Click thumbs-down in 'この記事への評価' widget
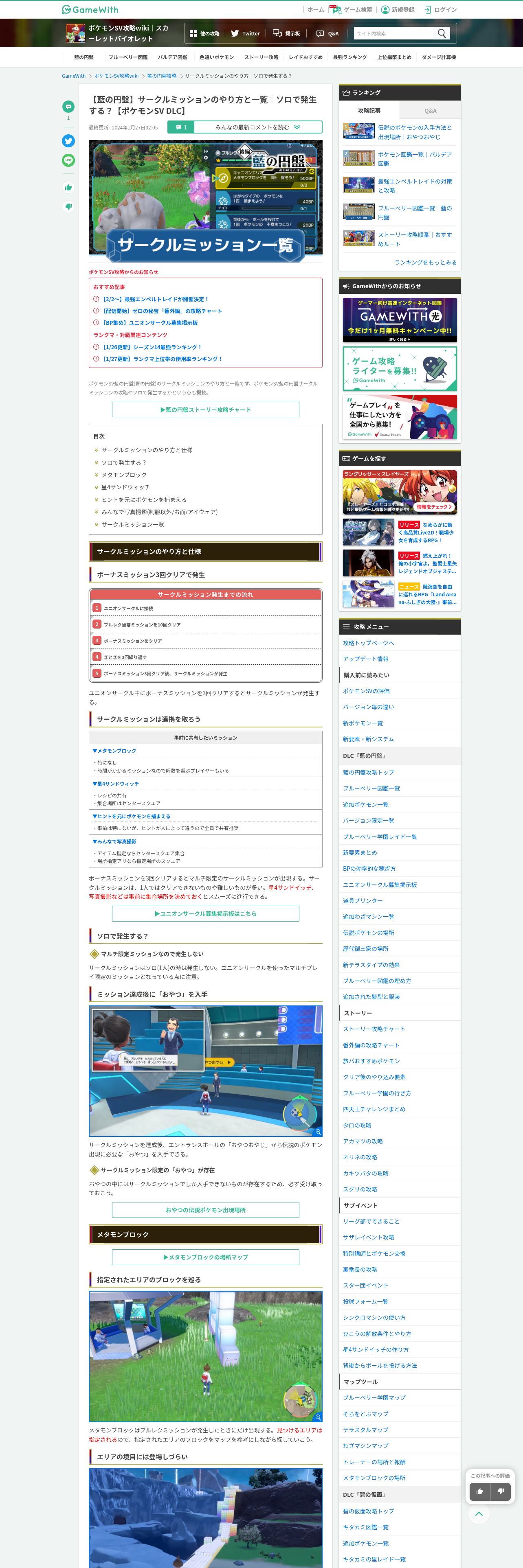The height and width of the screenshot is (1568, 523). click(501, 1491)
